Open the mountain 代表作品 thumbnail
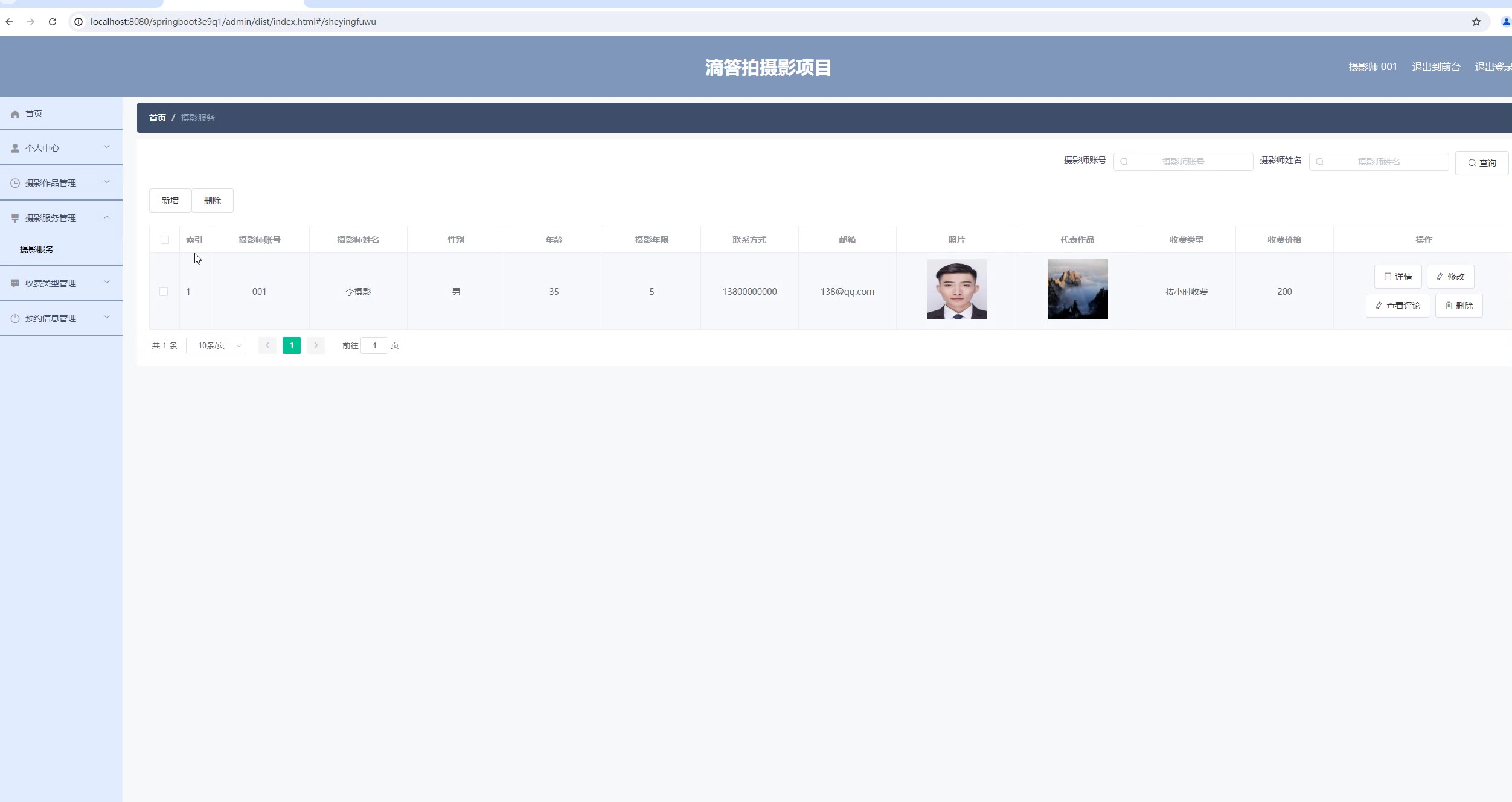Screen dimensions: 1512x802 pos(1077,289)
